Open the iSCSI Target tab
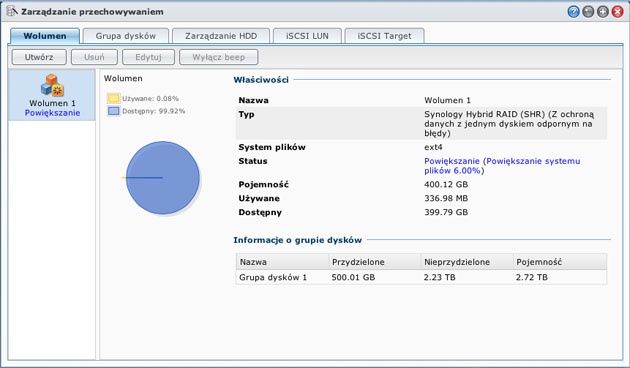This screenshot has width=630, height=368. 385,36
